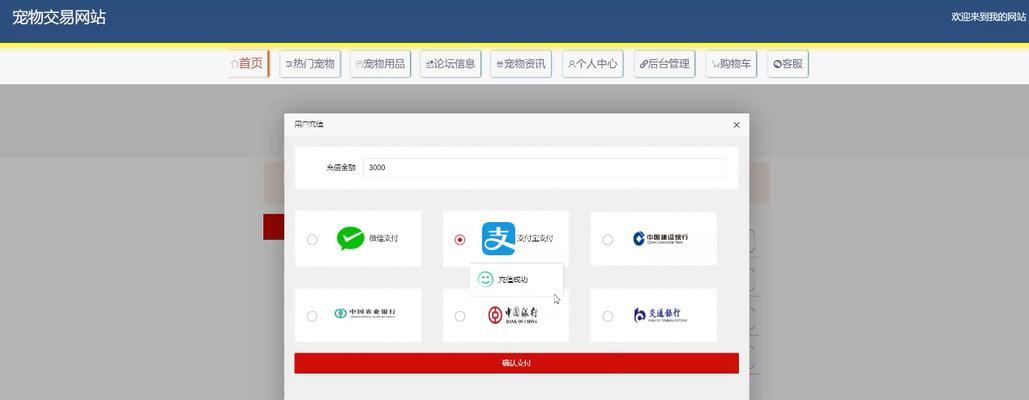Open the 购物车 shopping cart
This screenshot has height=400, width=1029.
pos(731,64)
